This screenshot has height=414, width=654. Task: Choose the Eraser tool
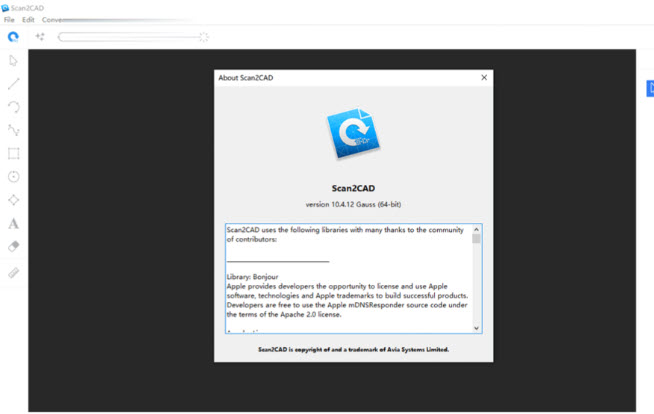(13, 246)
